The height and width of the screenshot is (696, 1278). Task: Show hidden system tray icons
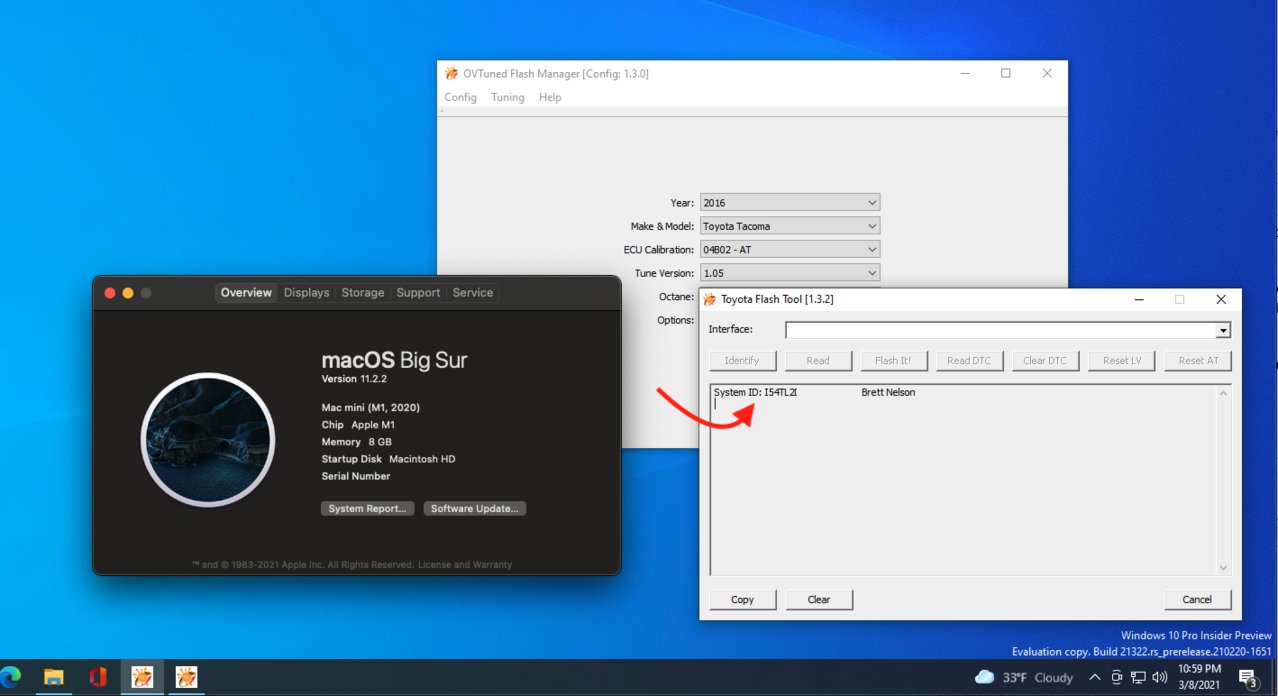click(1095, 677)
